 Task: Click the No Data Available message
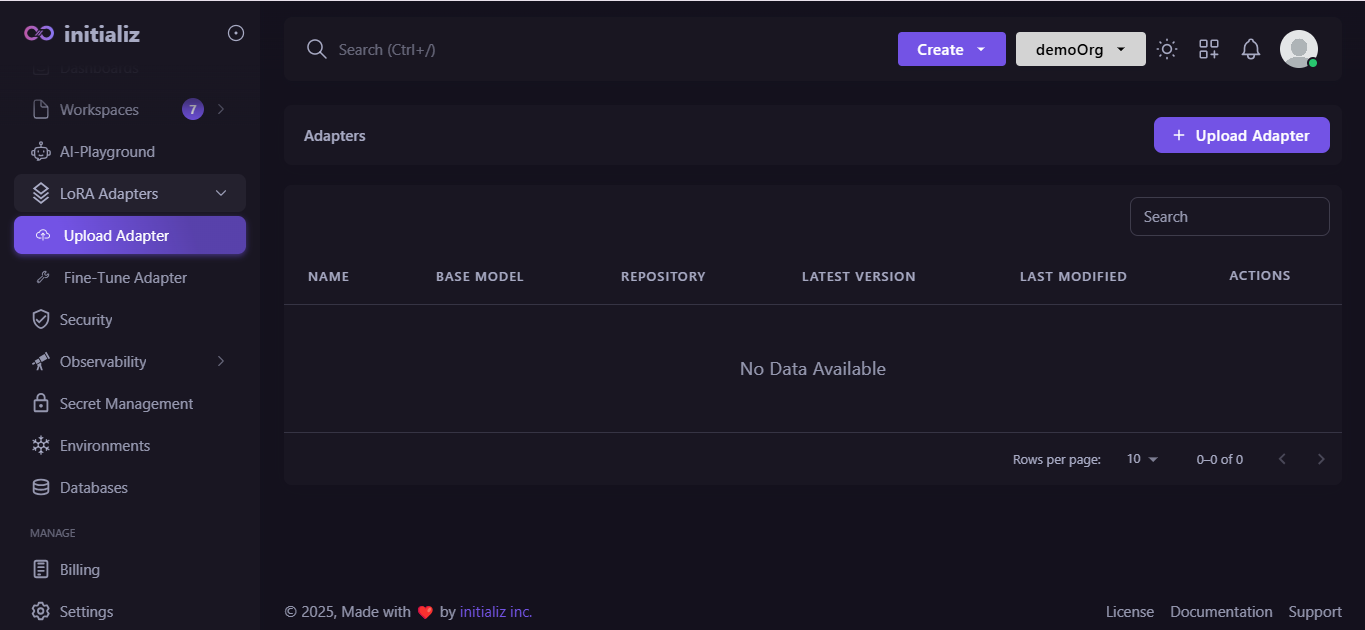[813, 369]
